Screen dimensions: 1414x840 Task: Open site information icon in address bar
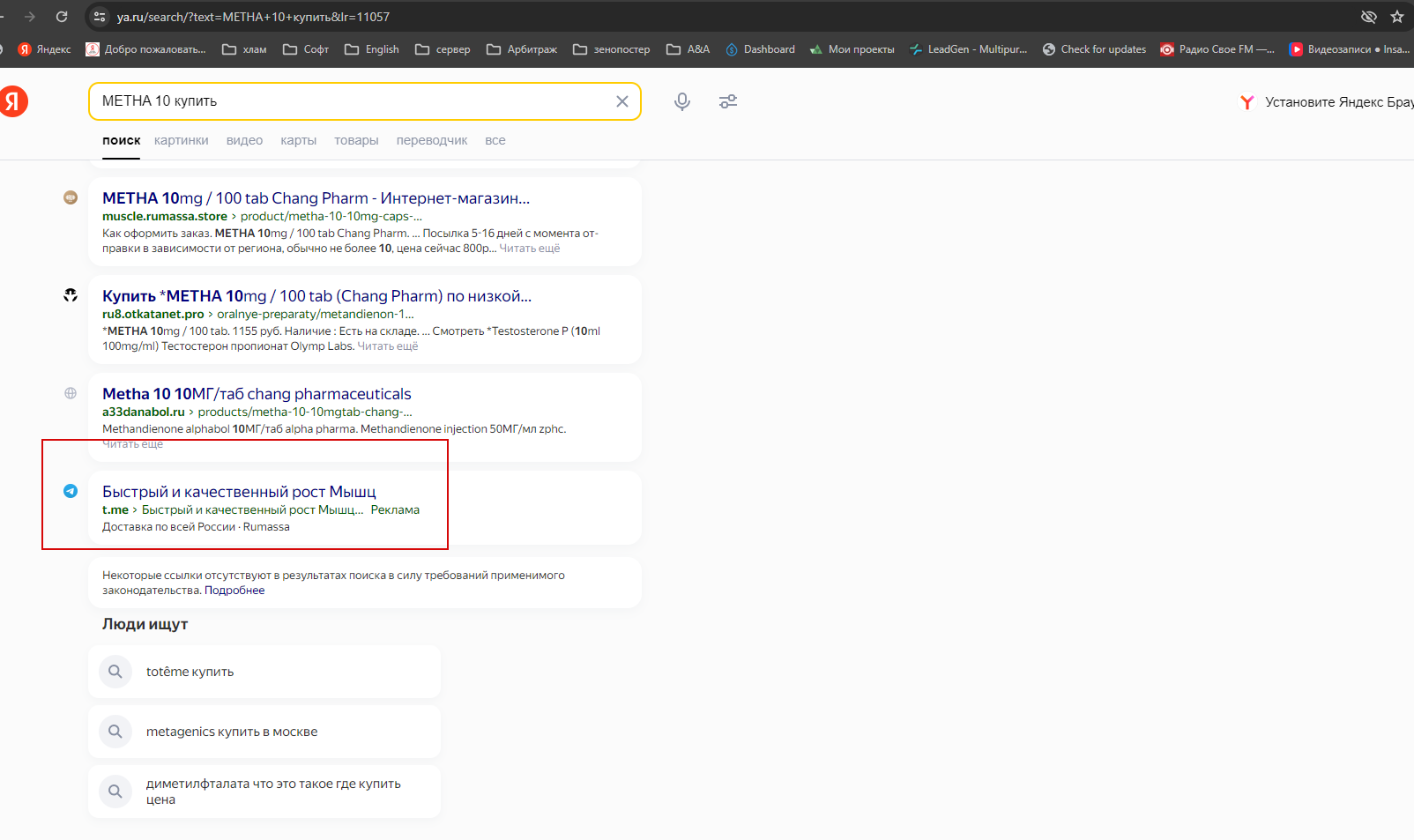(100, 17)
